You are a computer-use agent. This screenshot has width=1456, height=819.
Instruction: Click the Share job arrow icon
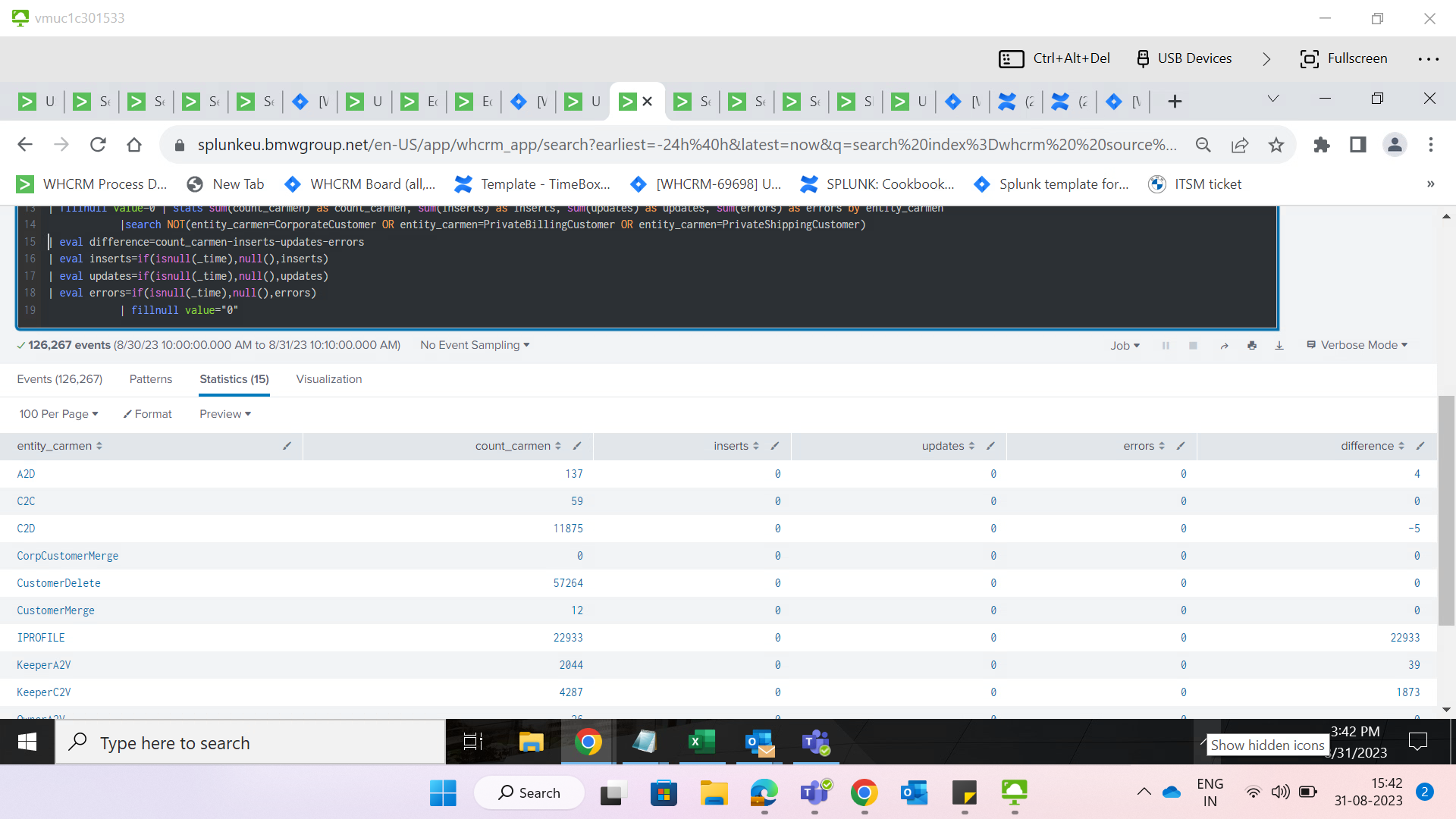click(1224, 346)
